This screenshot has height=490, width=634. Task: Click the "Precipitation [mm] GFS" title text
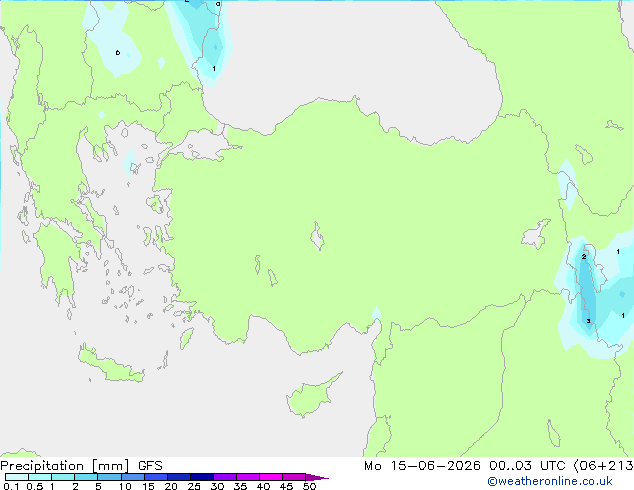coord(81,466)
